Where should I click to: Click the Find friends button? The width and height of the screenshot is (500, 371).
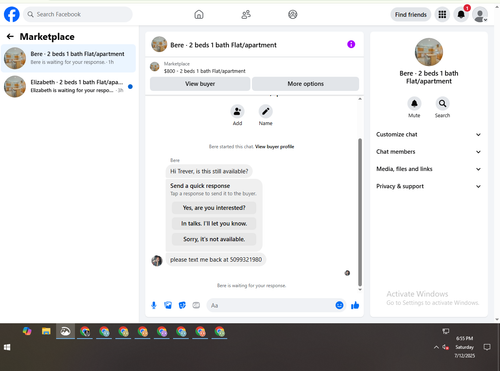[x=411, y=15]
